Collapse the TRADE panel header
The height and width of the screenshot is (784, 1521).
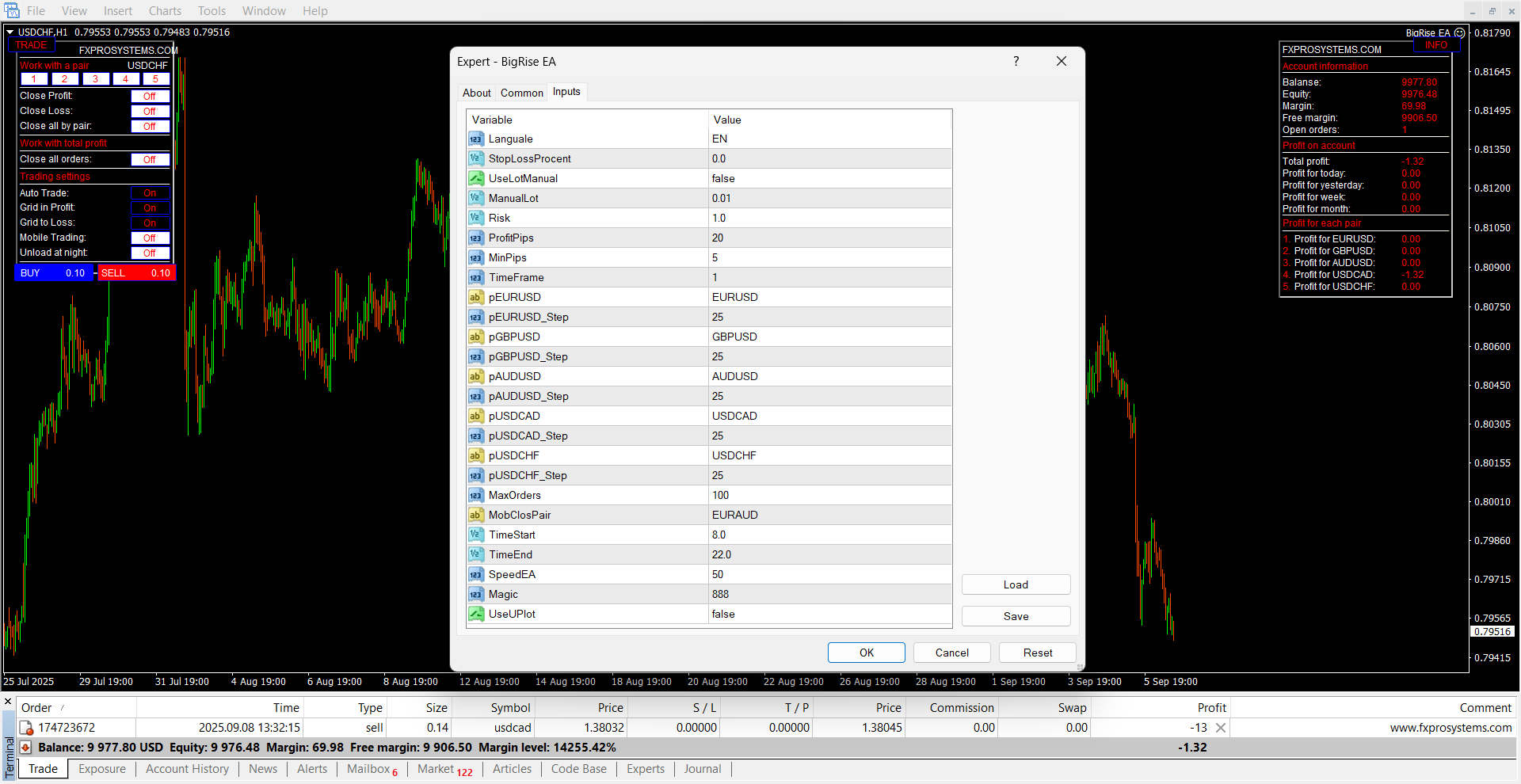[32, 45]
